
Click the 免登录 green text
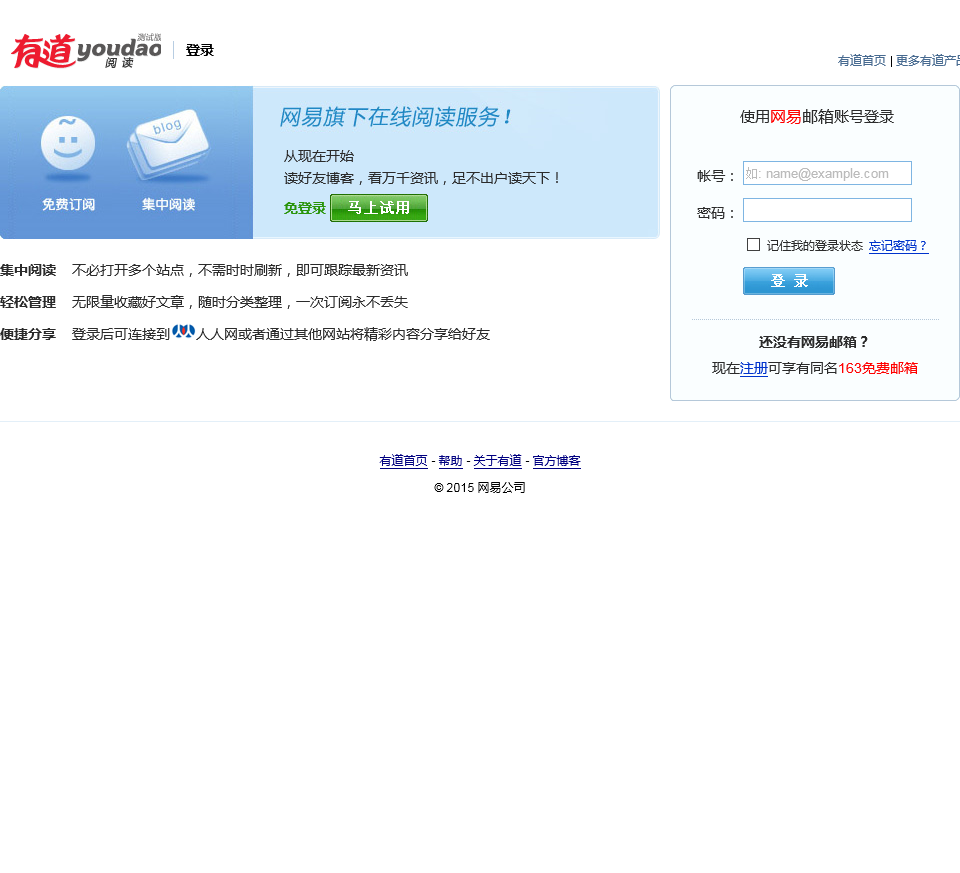(304, 208)
